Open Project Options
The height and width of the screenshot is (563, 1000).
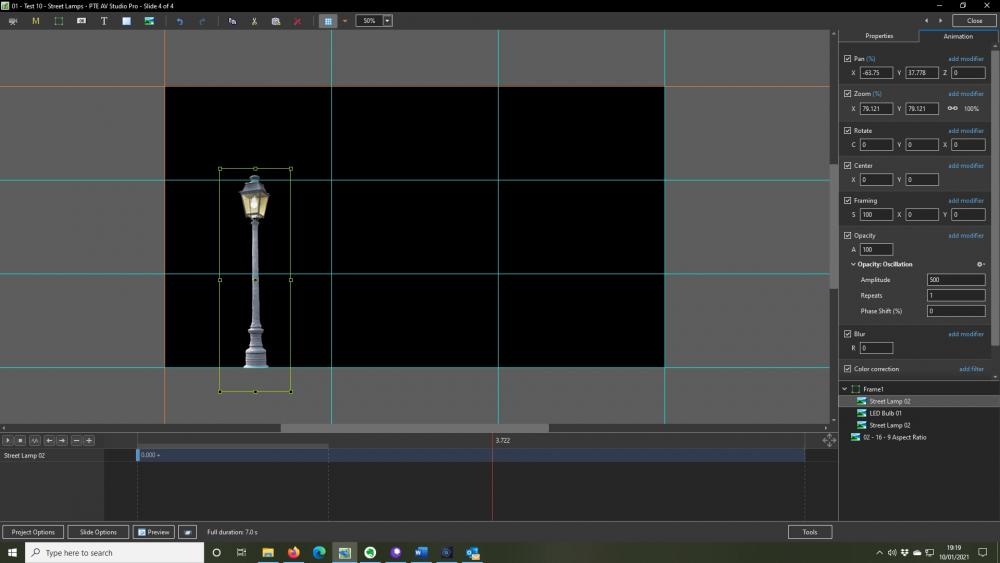point(33,532)
